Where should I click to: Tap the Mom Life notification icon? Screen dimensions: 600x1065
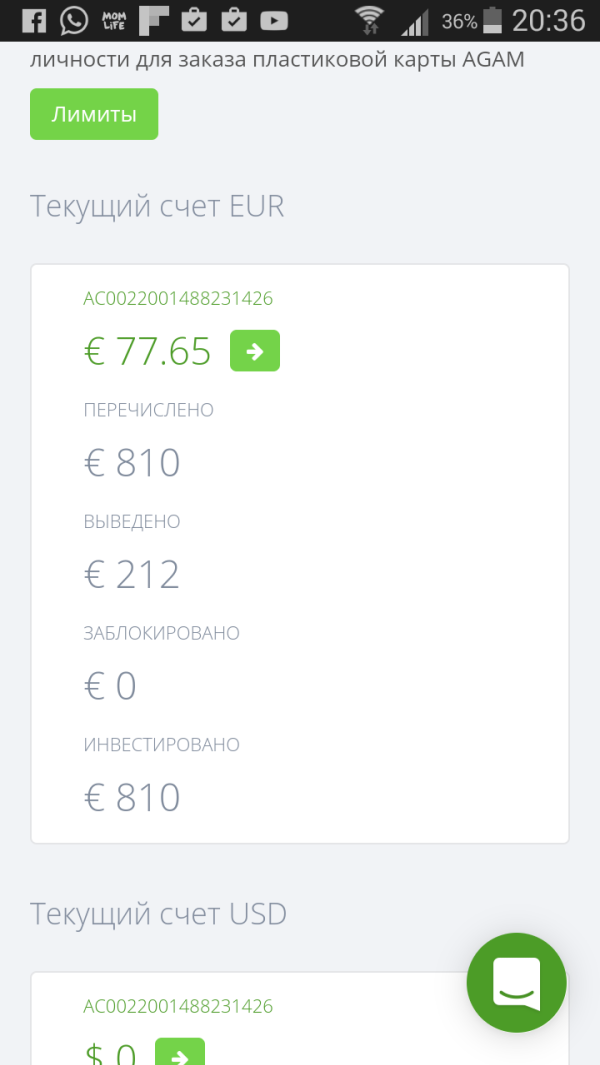(114, 20)
